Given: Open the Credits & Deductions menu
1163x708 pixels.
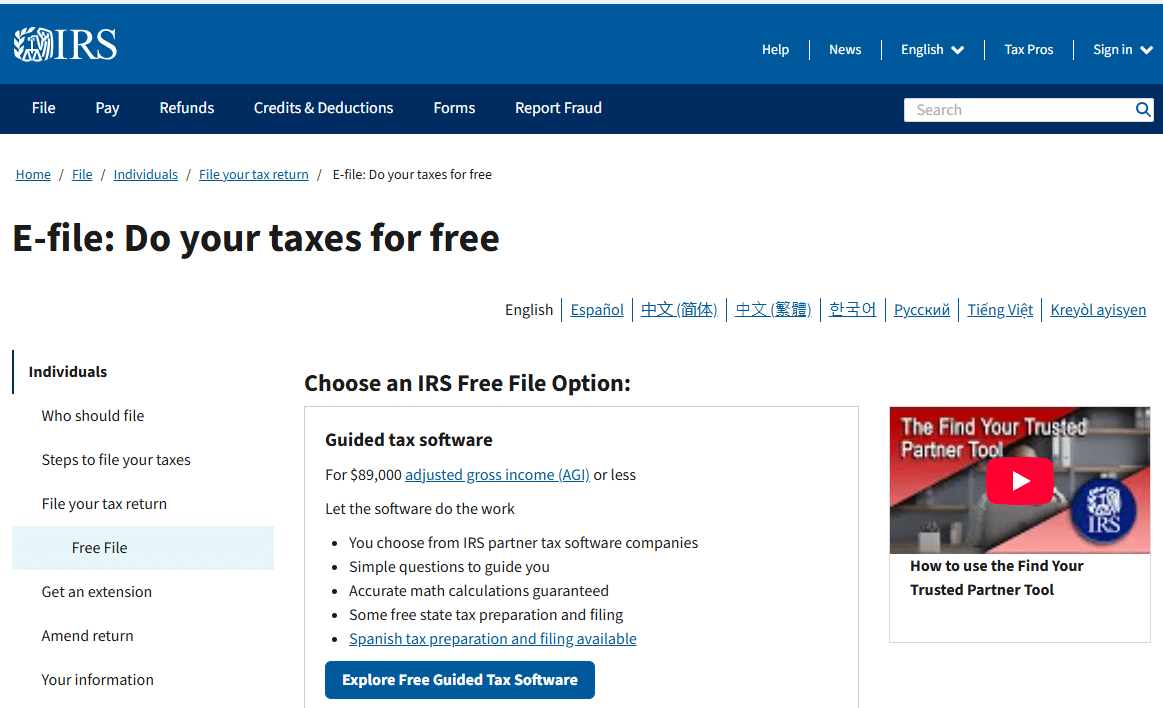Looking at the screenshot, I should [323, 108].
